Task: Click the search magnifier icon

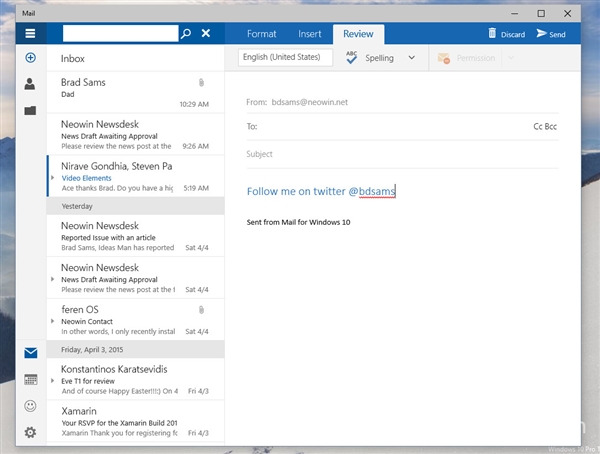Action: (186, 33)
